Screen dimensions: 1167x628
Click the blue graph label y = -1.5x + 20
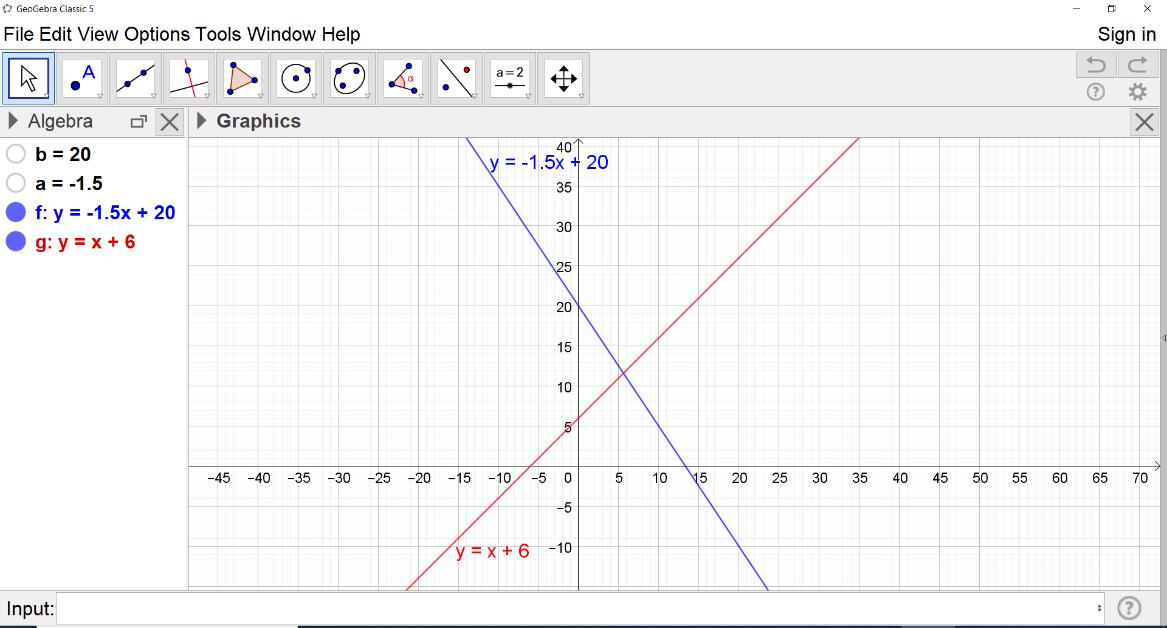pos(549,162)
